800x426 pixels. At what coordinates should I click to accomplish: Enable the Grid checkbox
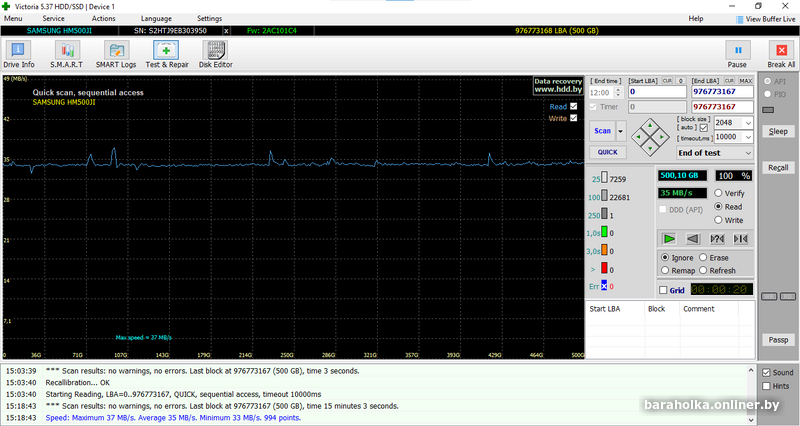(x=663, y=290)
